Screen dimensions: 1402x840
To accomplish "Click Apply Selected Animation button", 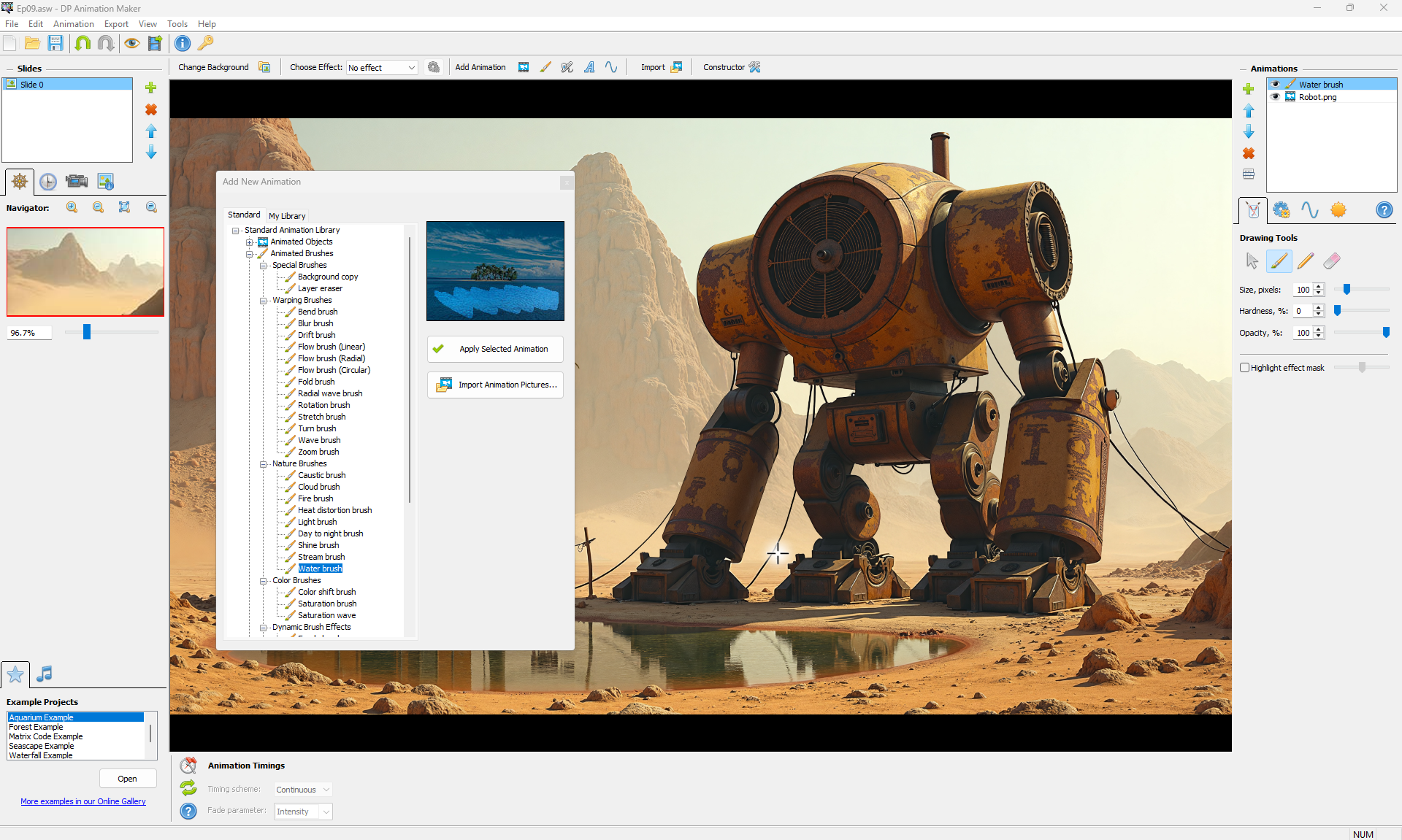I will (x=495, y=349).
